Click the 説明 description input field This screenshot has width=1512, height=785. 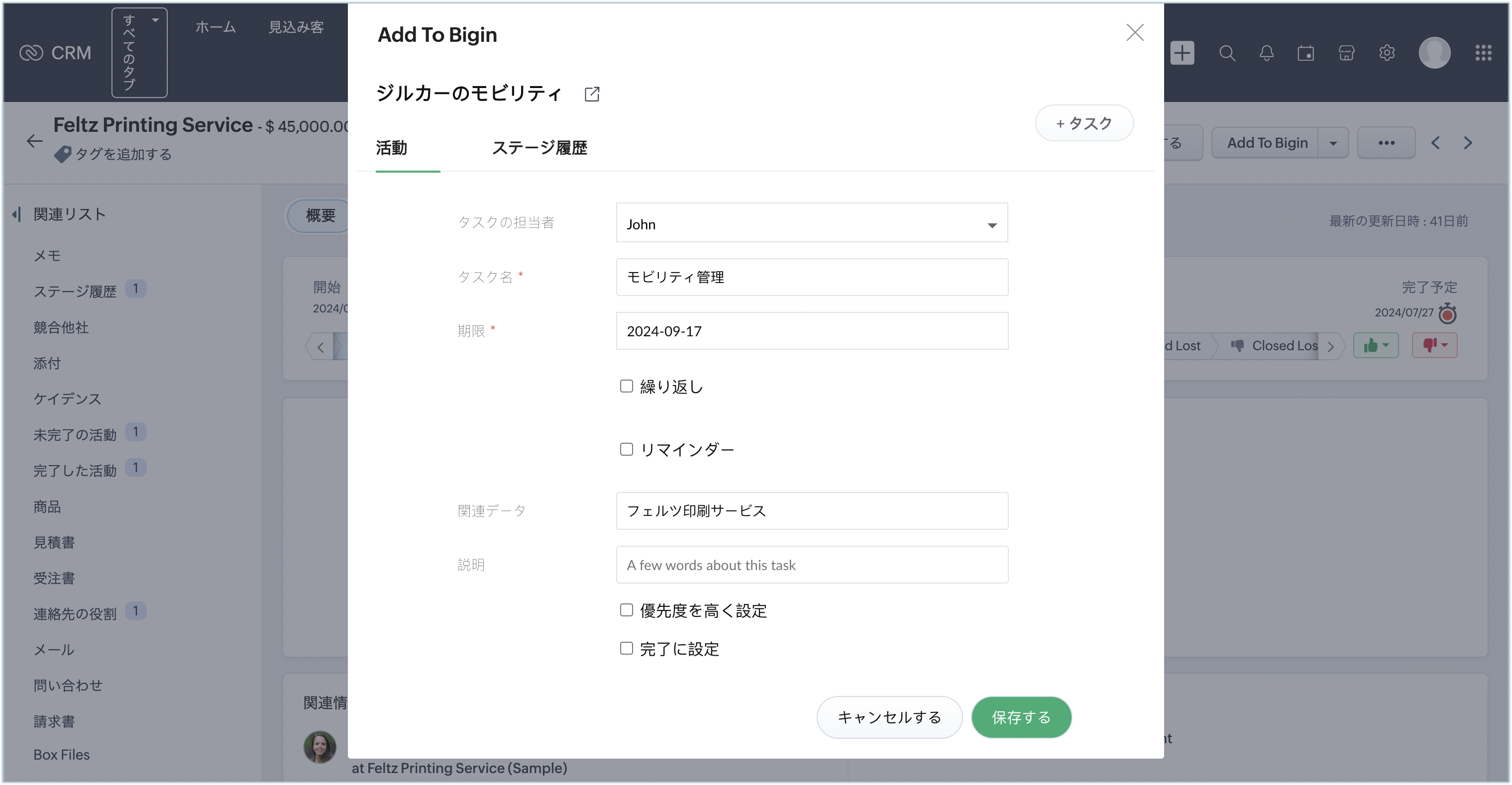(811, 565)
